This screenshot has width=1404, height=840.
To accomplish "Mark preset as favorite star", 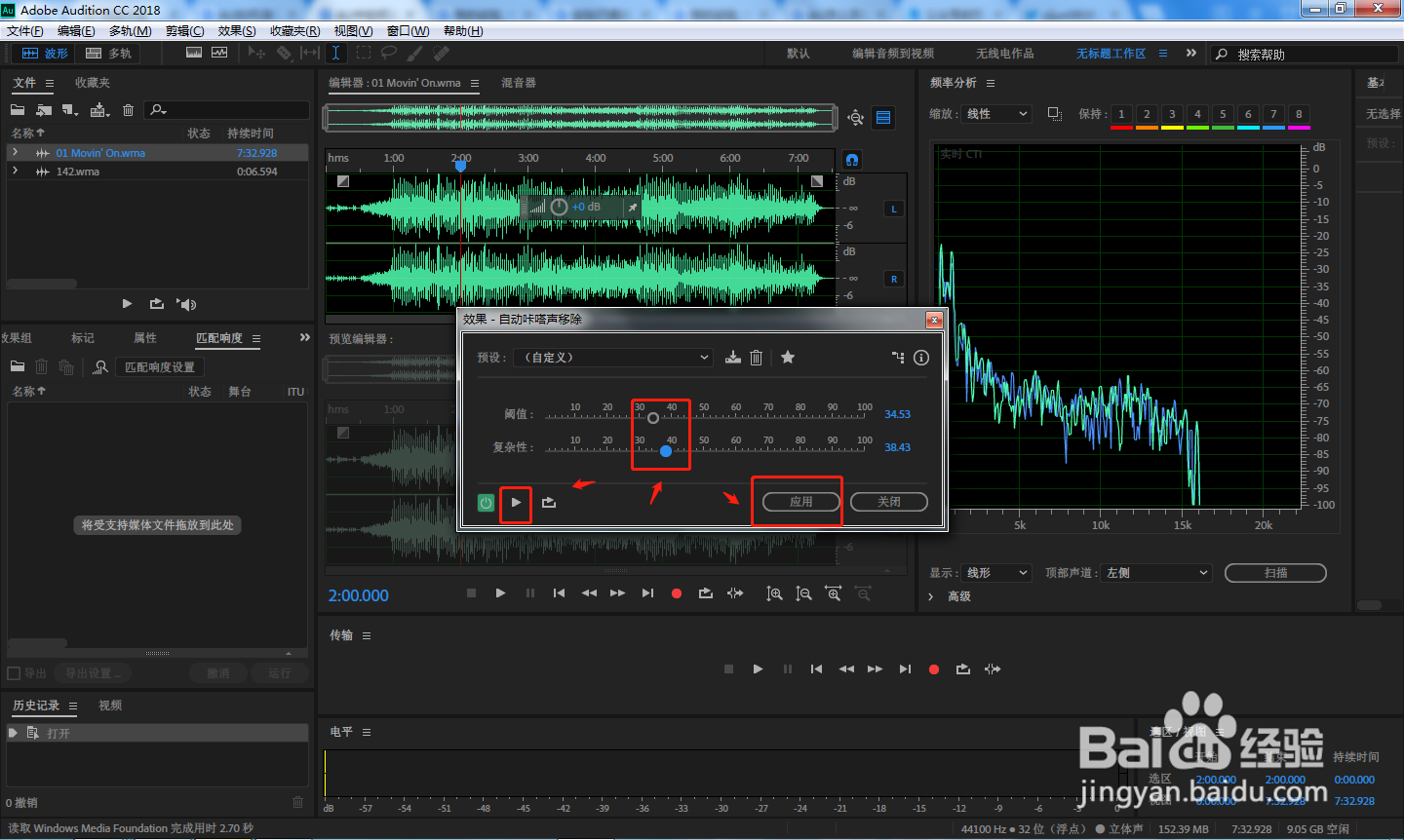I will point(788,358).
